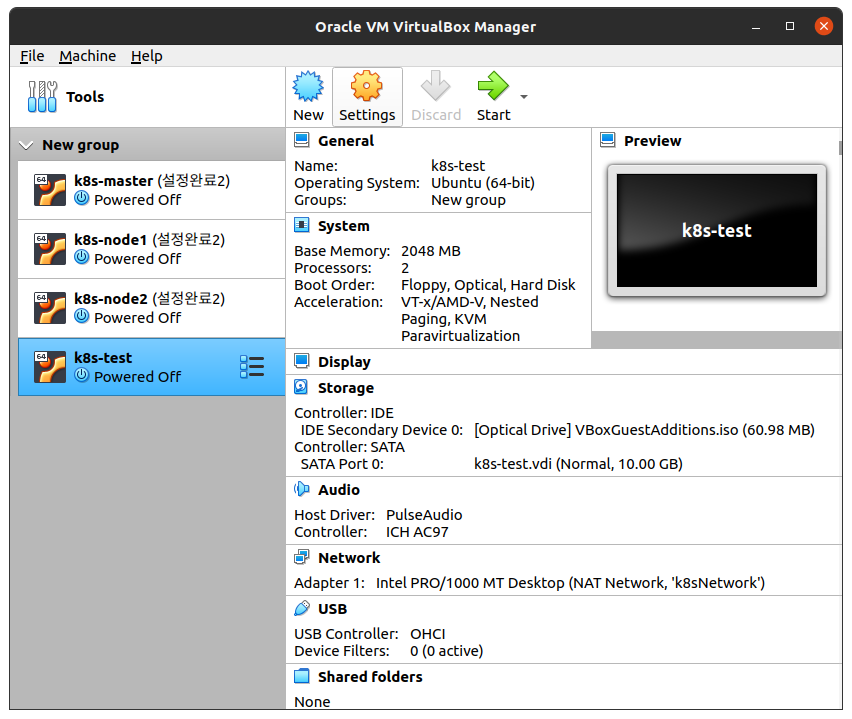Screen dimensions: 852x719
Task: Close the VirtualBox Manager window
Action: pos(824,26)
